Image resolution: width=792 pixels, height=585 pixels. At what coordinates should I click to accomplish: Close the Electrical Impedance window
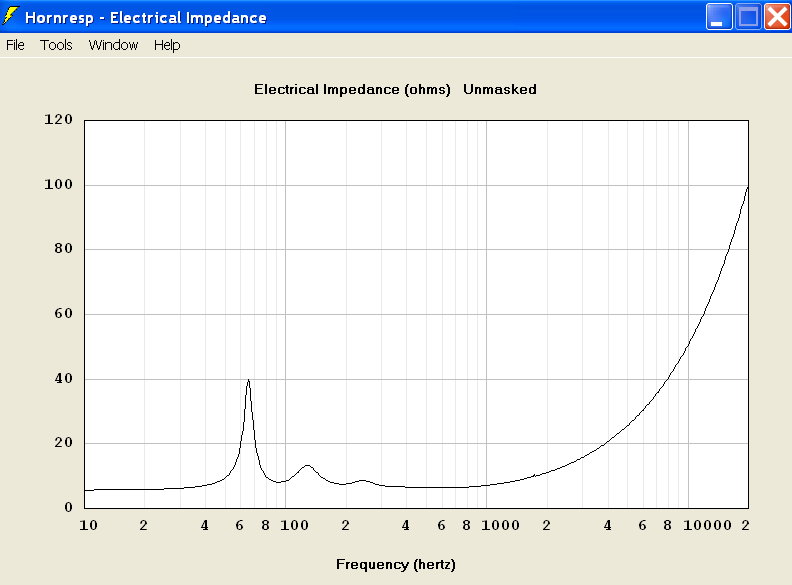tap(777, 17)
